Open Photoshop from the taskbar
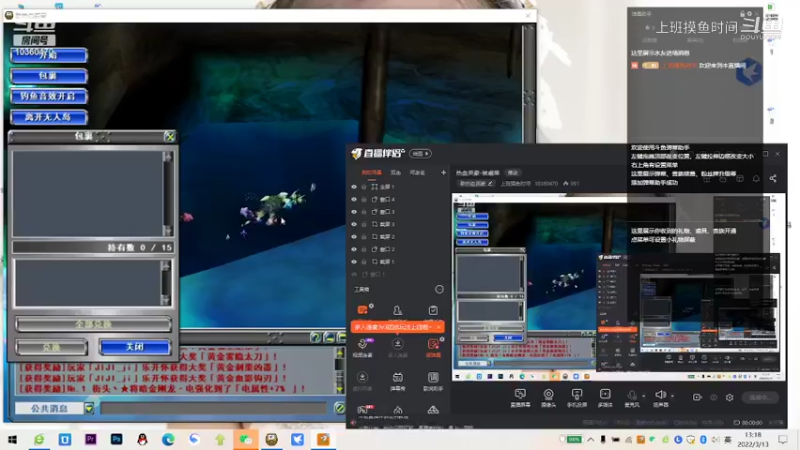This screenshot has width=800, height=450. point(116,439)
